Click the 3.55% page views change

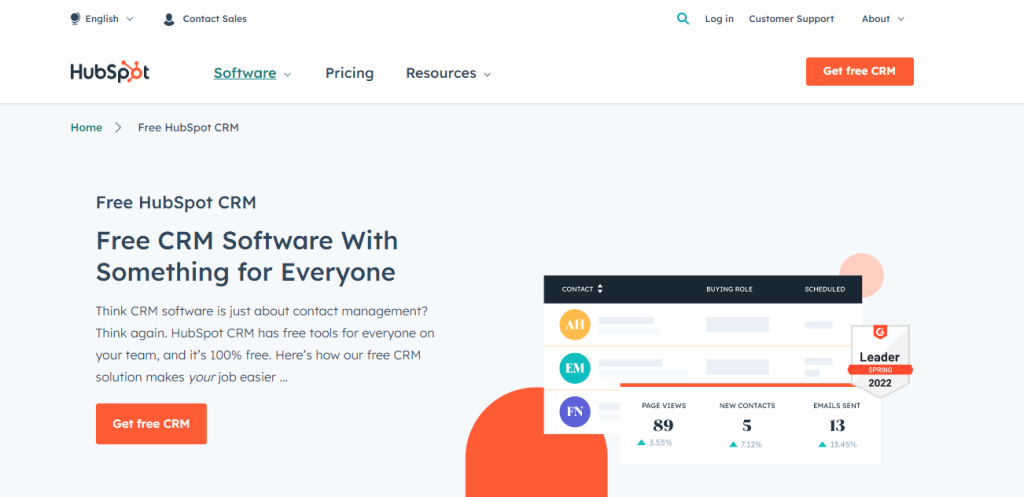coord(655,443)
